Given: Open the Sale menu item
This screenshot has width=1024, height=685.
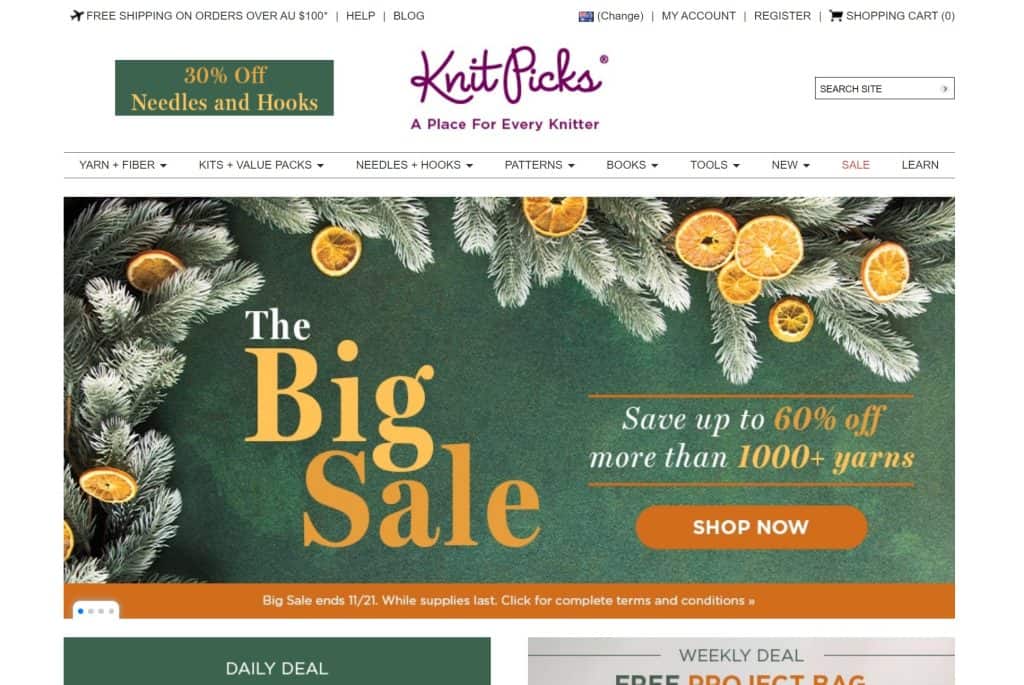Looking at the screenshot, I should [855, 165].
